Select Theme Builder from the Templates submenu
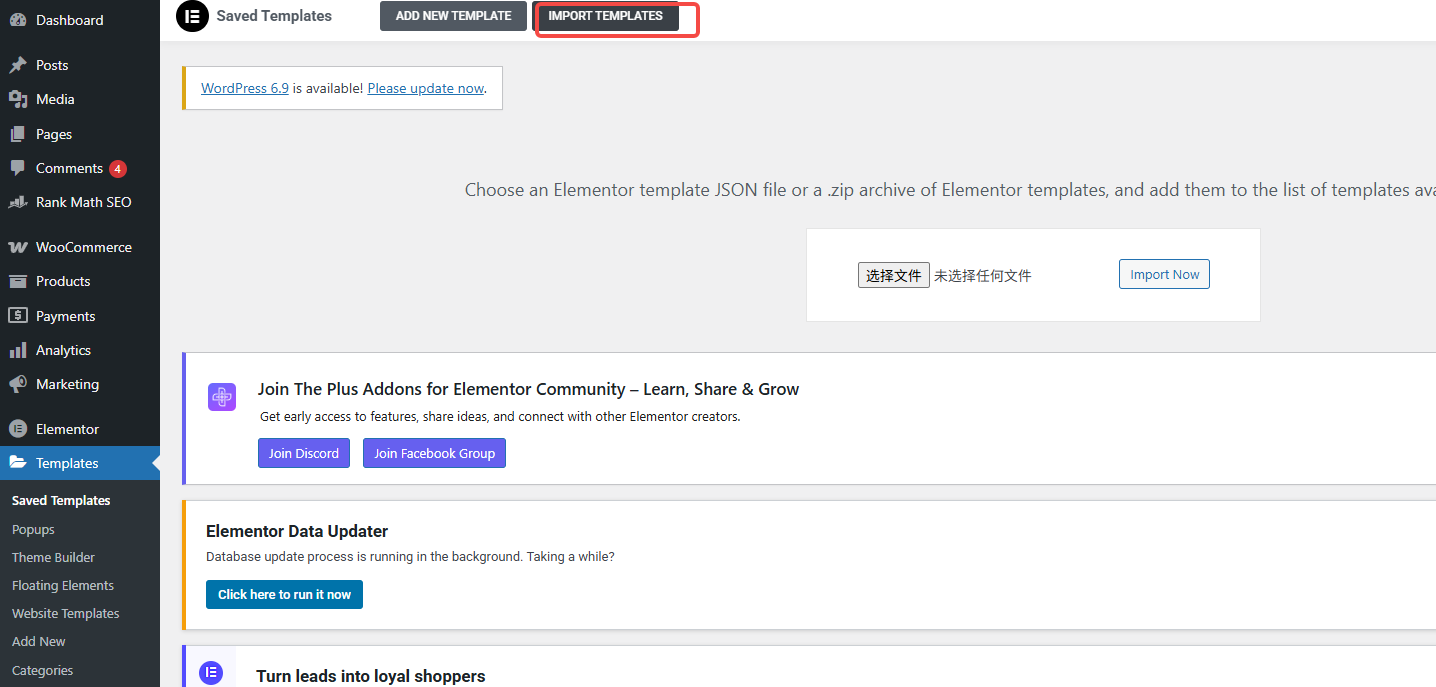 point(53,557)
